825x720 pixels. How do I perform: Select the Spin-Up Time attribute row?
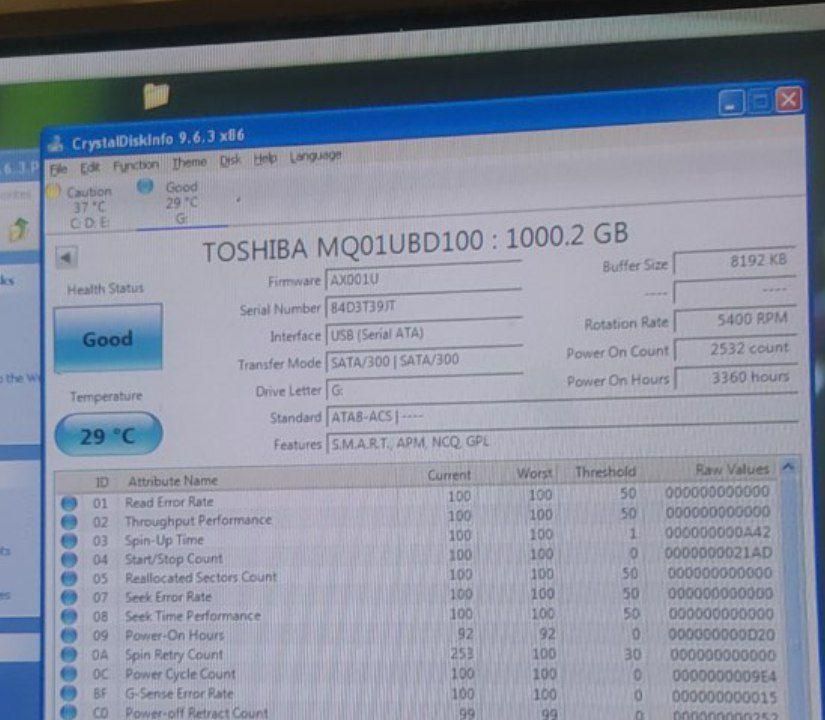(416, 536)
